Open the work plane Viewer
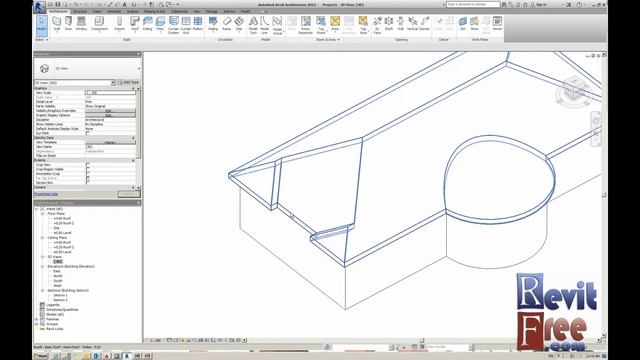 [x=497, y=24]
